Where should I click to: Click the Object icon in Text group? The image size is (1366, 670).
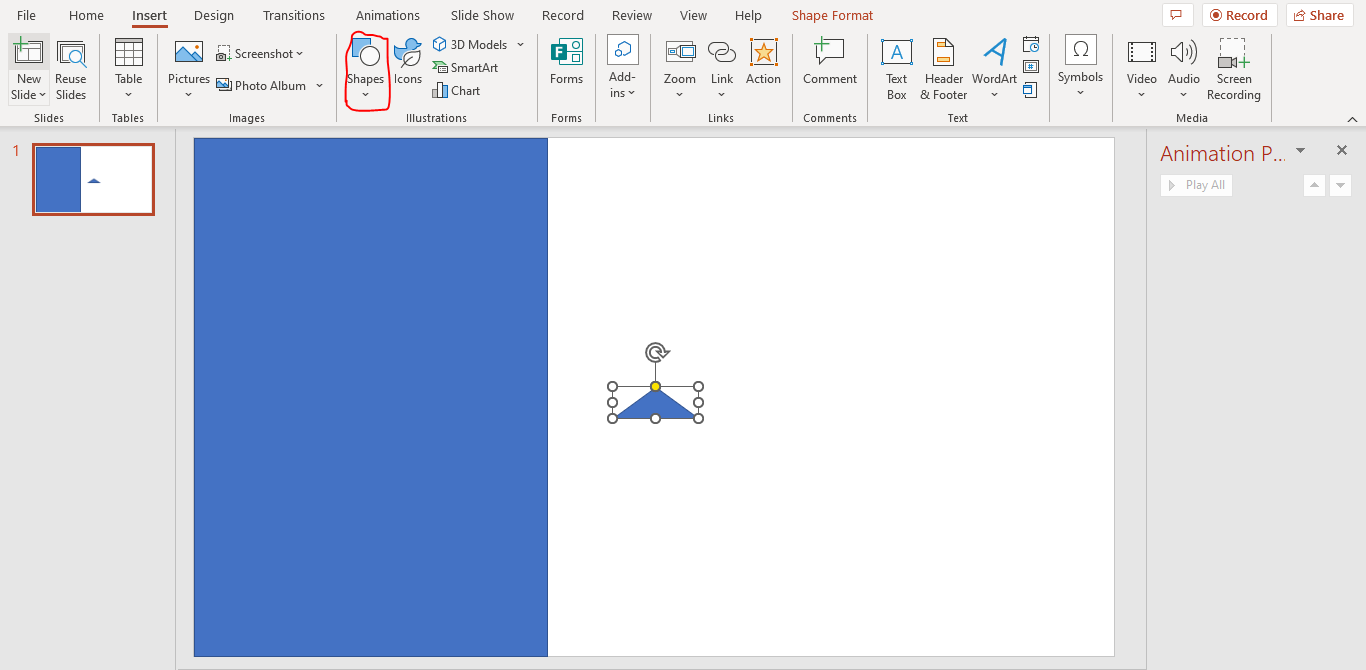tap(1031, 91)
